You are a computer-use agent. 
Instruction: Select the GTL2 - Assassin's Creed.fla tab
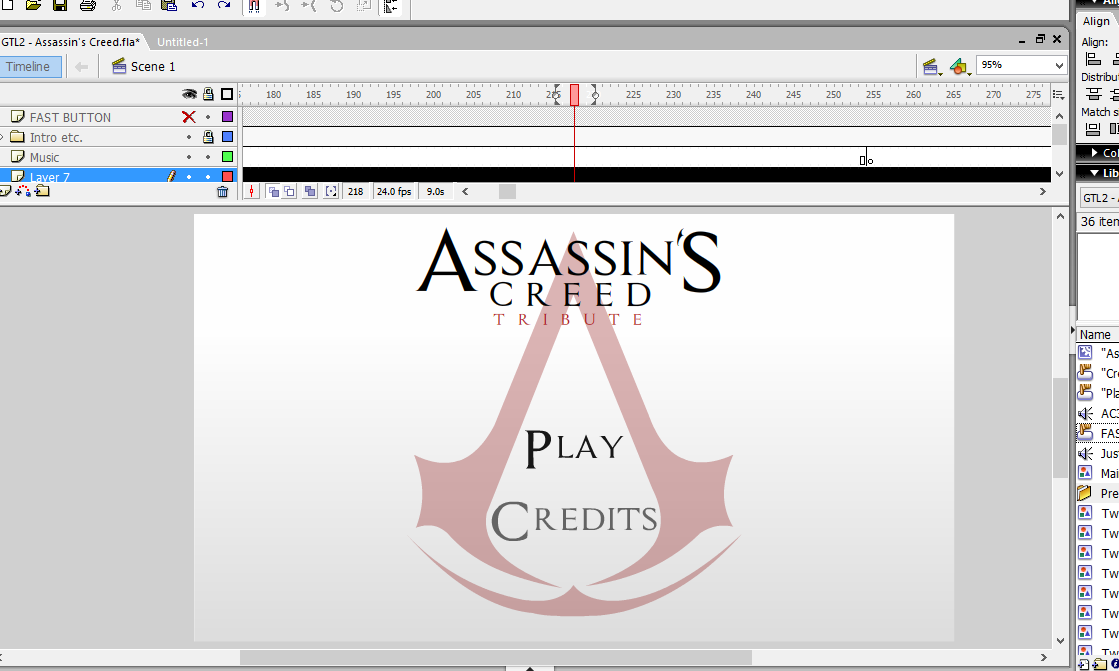click(71, 42)
